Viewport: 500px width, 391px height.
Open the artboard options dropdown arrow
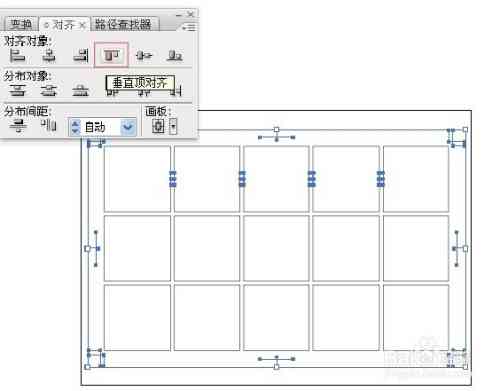click(x=173, y=127)
